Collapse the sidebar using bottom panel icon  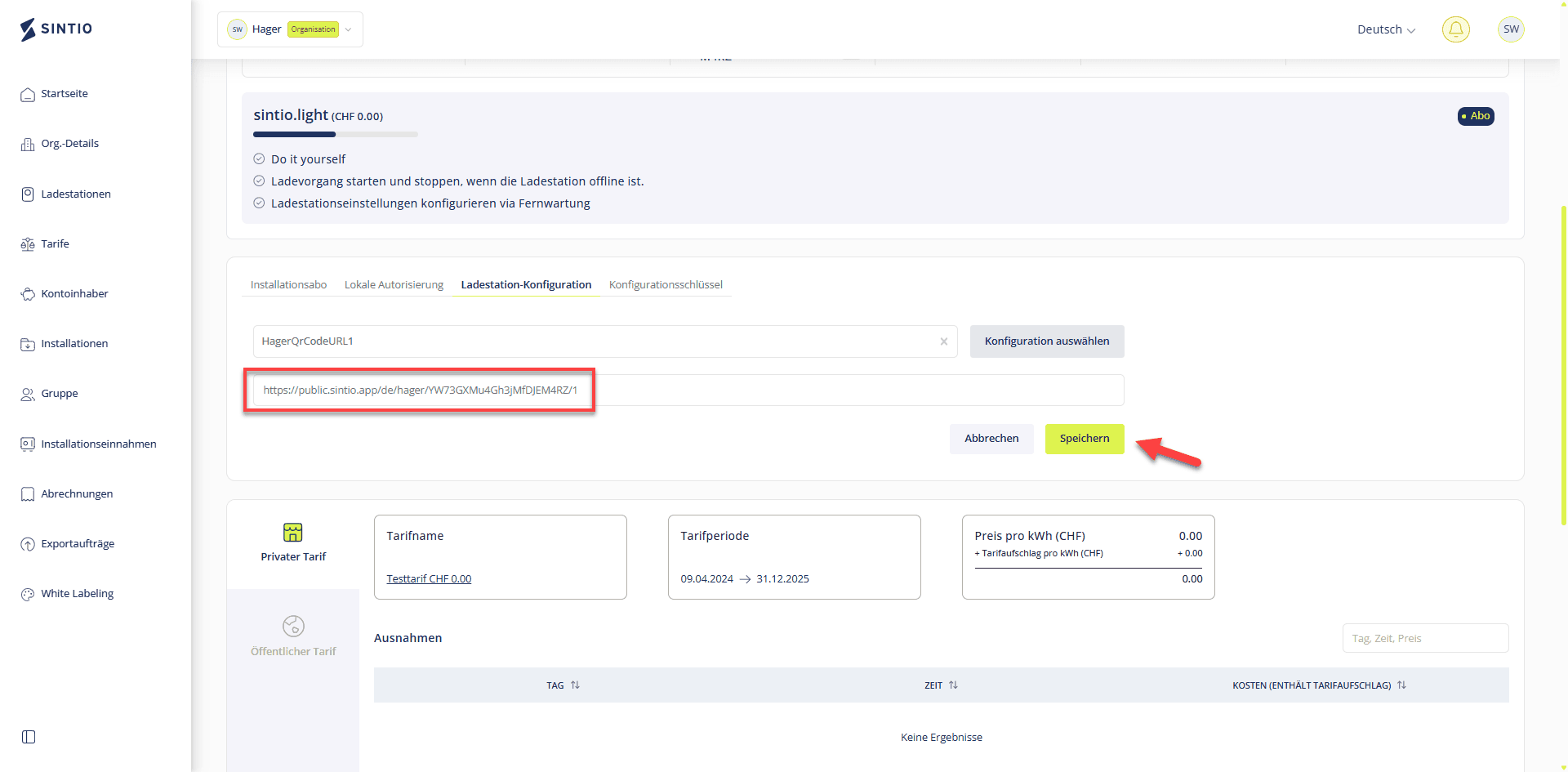[29, 737]
